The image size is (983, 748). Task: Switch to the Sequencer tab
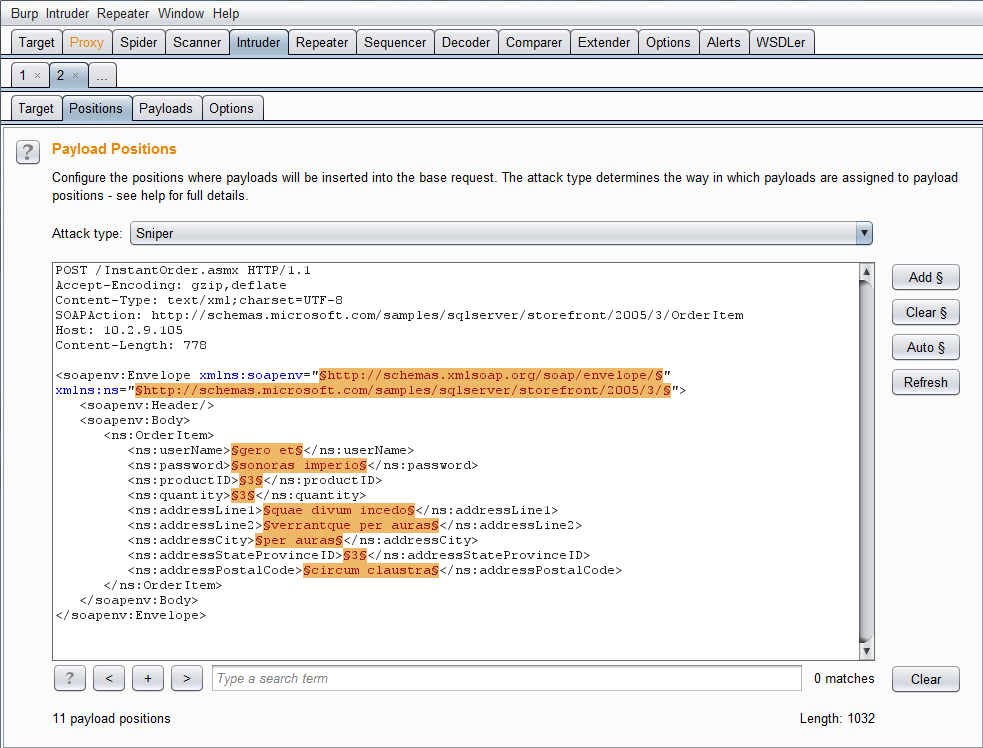pyautogui.click(x=395, y=43)
